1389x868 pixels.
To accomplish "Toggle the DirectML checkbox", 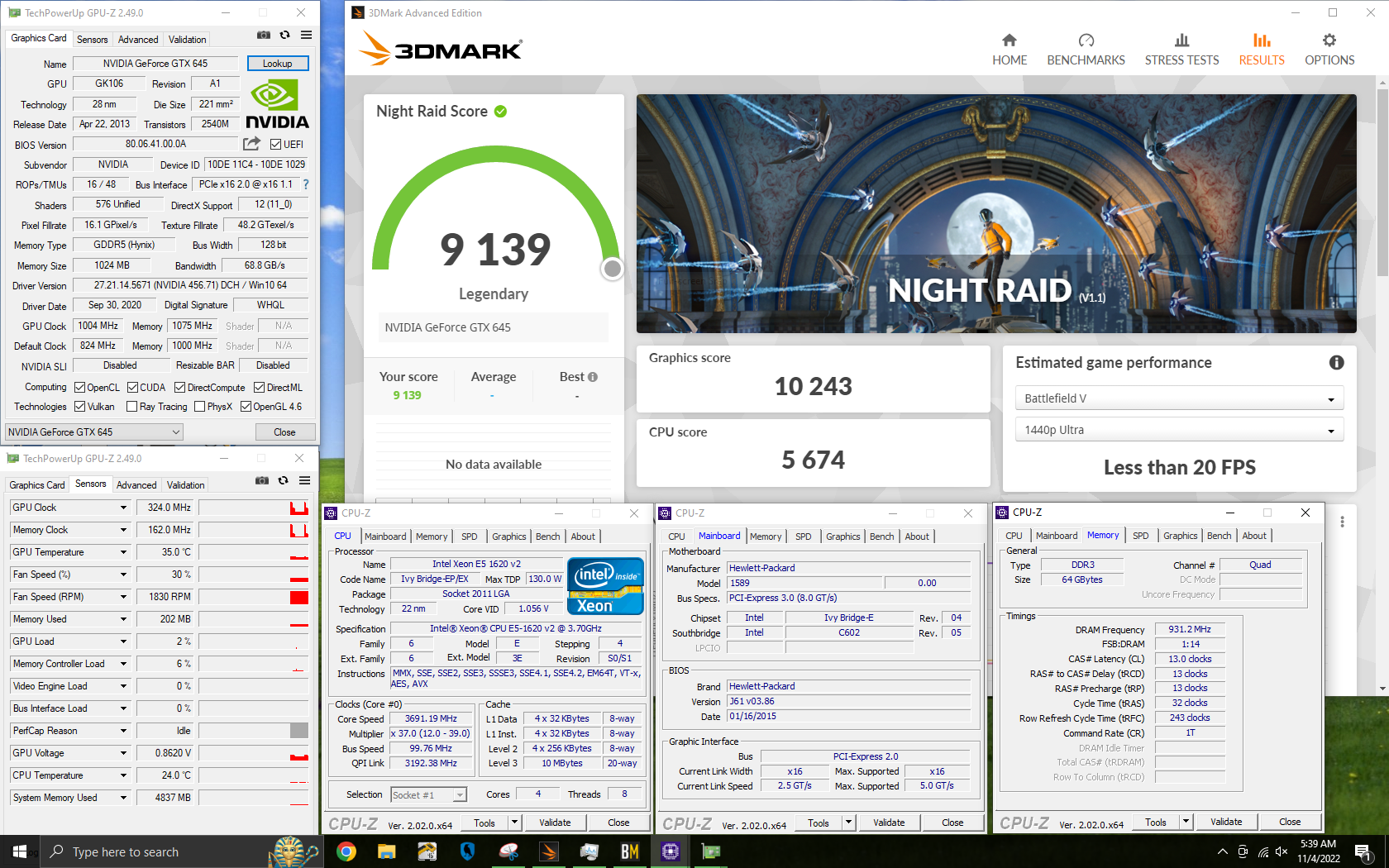I will 259,388.
